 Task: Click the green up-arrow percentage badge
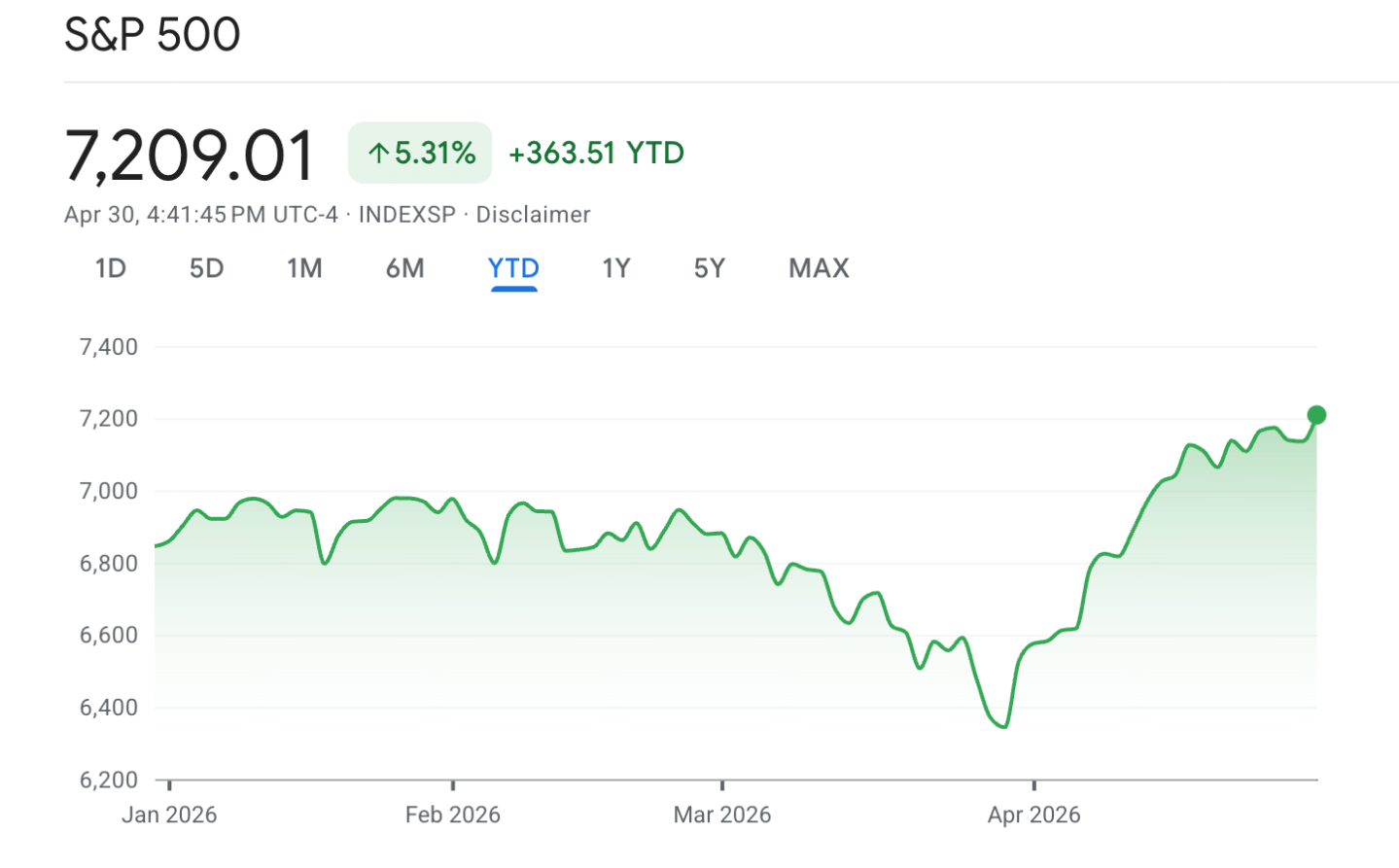click(x=420, y=153)
